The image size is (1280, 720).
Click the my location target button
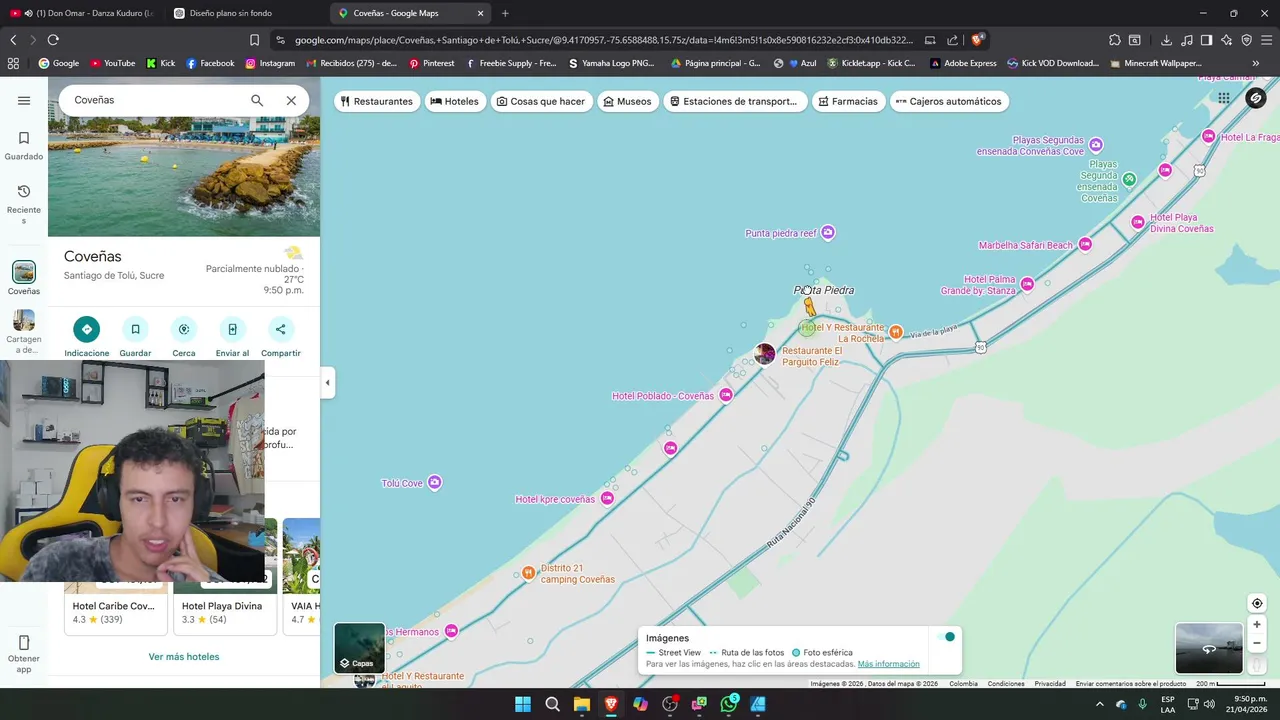pyautogui.click(x=1257, y=603)
